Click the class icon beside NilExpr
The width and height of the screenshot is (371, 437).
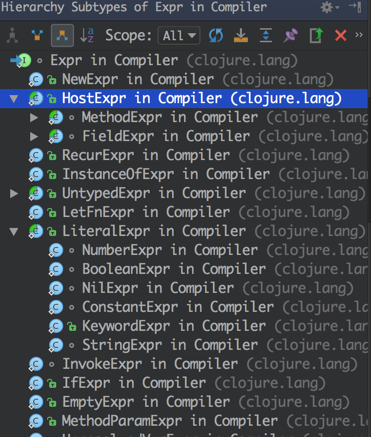pyautogui.click(x=56, y=289)
